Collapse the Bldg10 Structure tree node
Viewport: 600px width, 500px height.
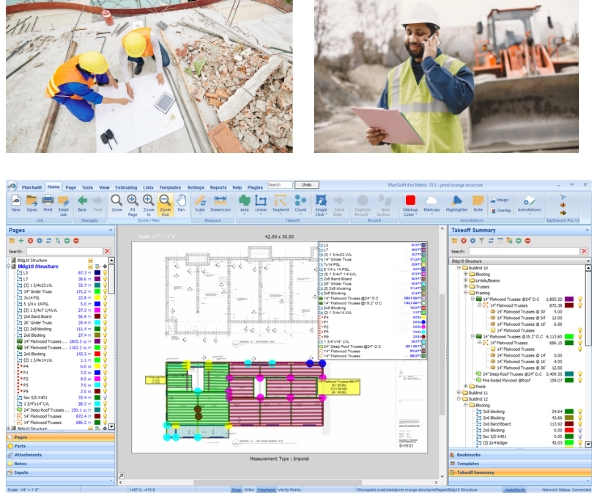coord(9,264)
